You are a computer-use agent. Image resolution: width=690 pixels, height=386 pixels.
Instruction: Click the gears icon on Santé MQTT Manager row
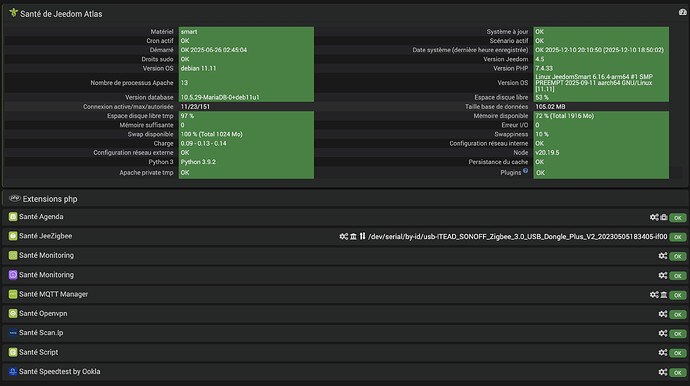pos(654,294)
